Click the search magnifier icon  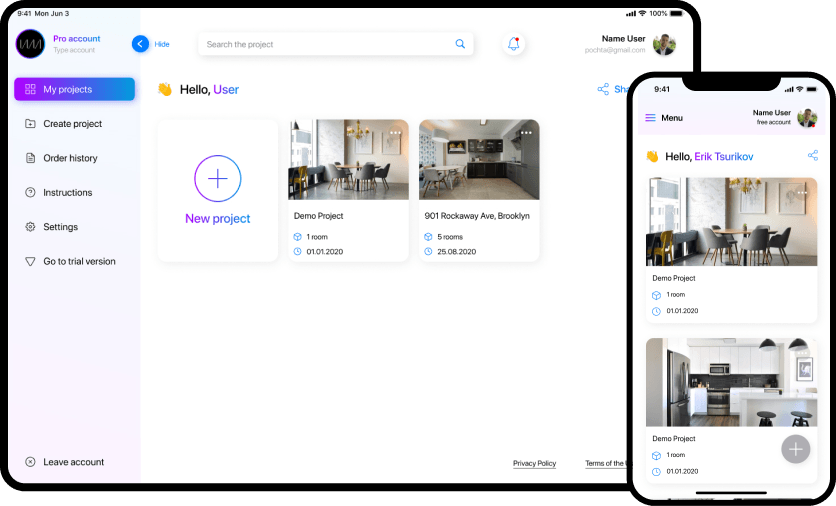(x=460, y=44)
